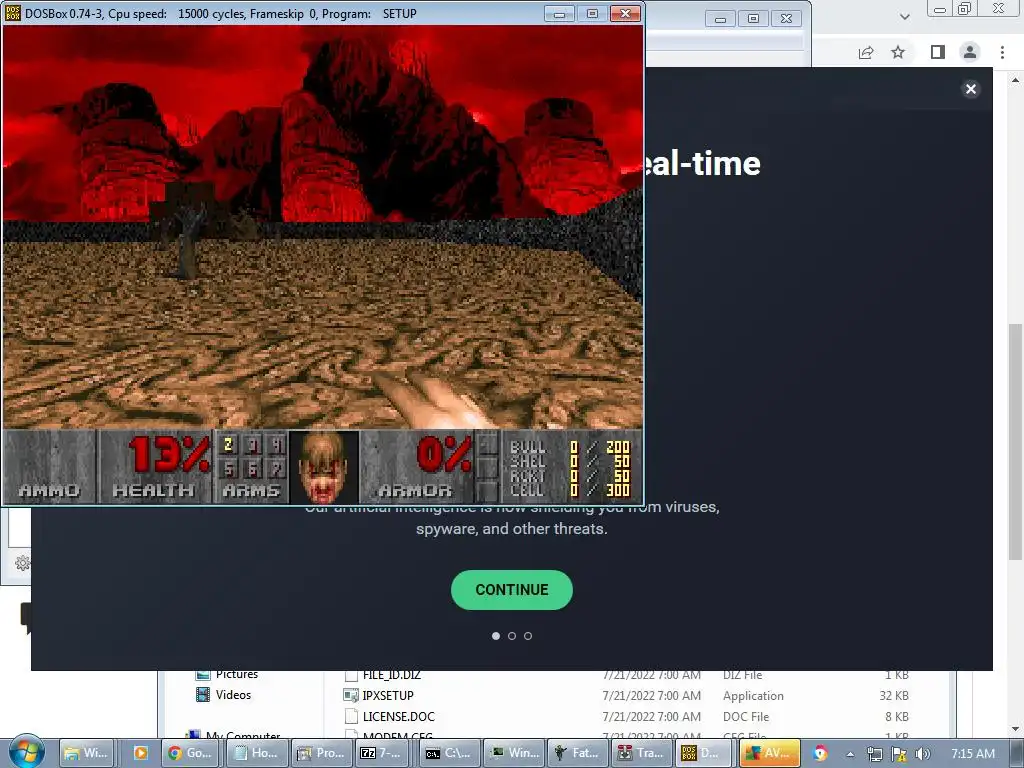The height and width of the screenshot is (768, 1024).
Task: Click the DOOM marine face in status bar
Action: click(323, 468)
